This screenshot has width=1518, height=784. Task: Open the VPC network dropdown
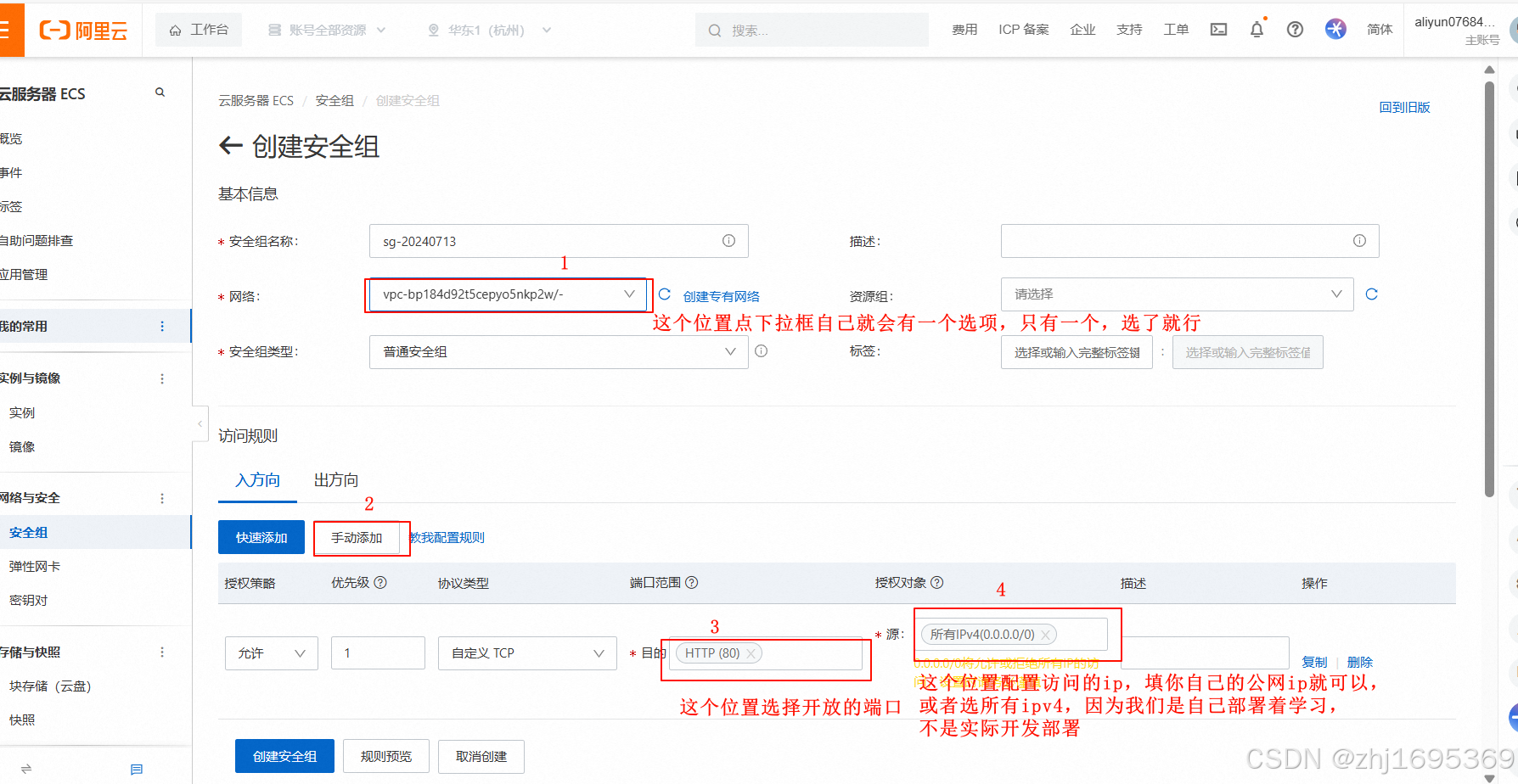(x=508, y=294)
